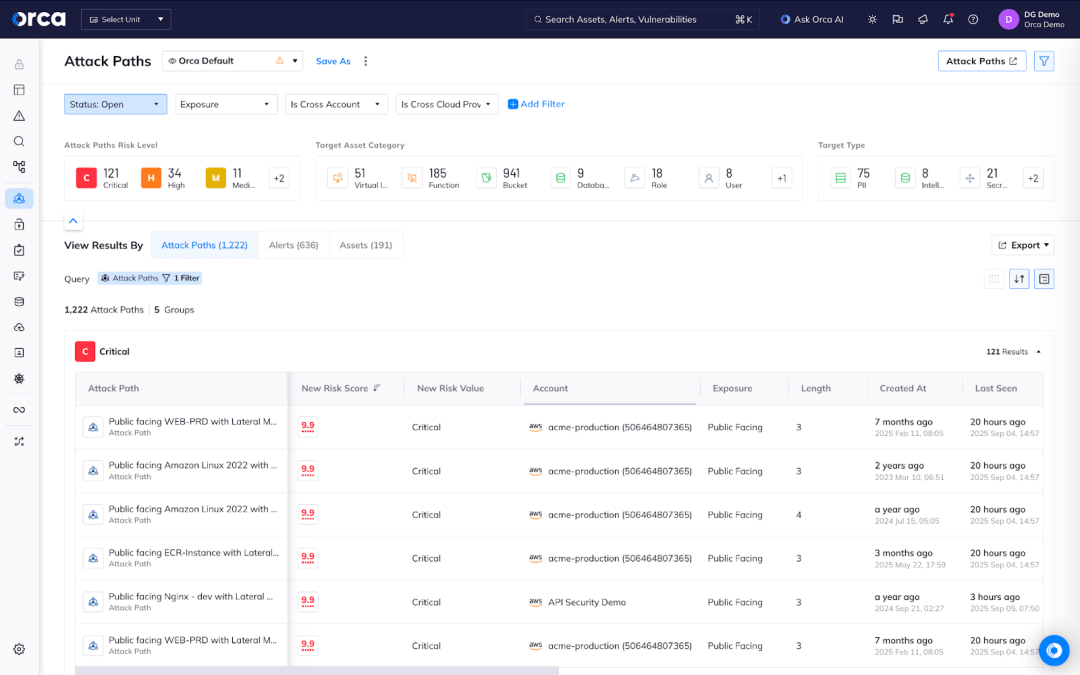Click the funnel filter icon beside Attack Paths button
1080x675 pixels.
1044,61
